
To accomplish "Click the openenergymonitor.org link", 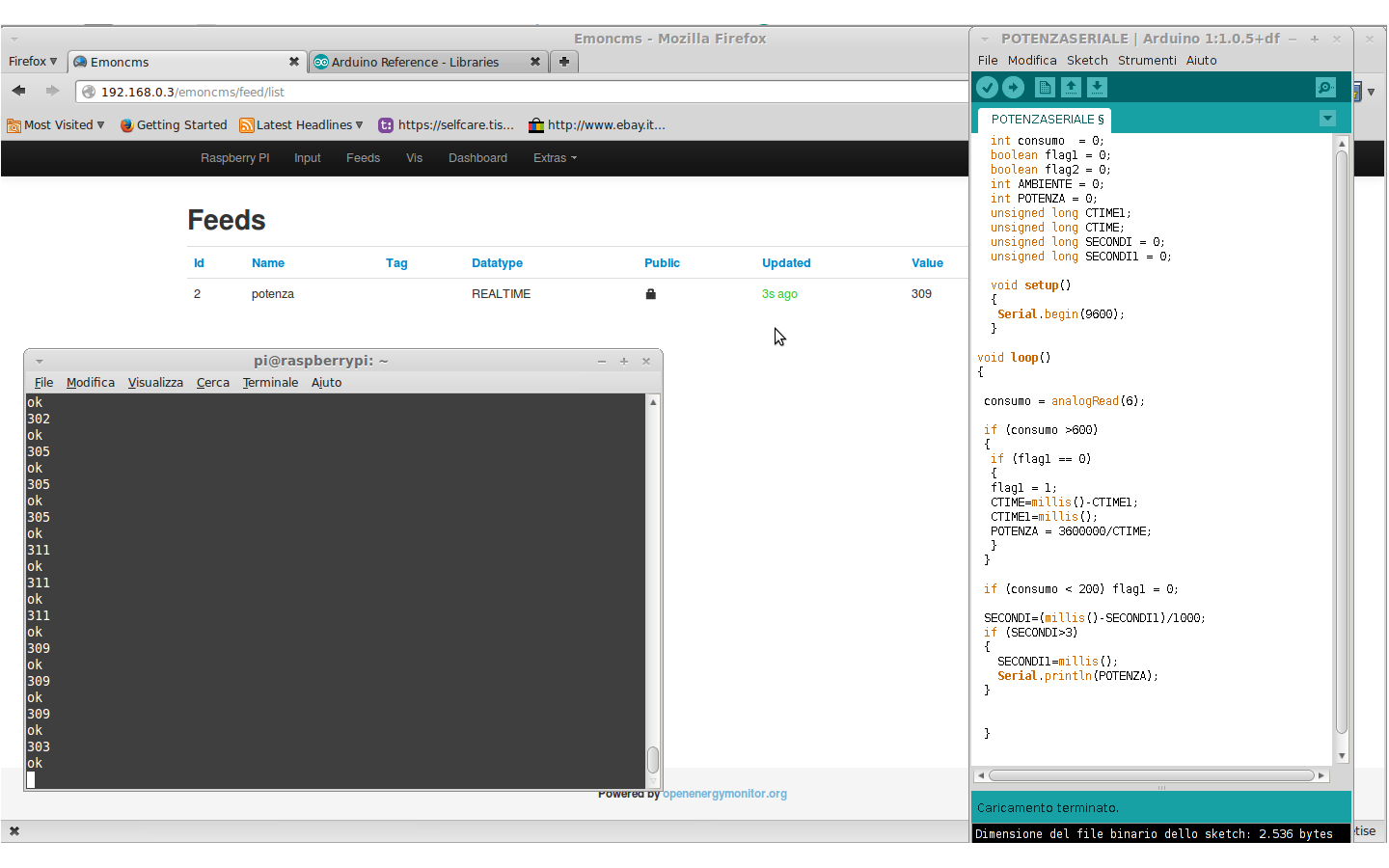I will (724, 794).
